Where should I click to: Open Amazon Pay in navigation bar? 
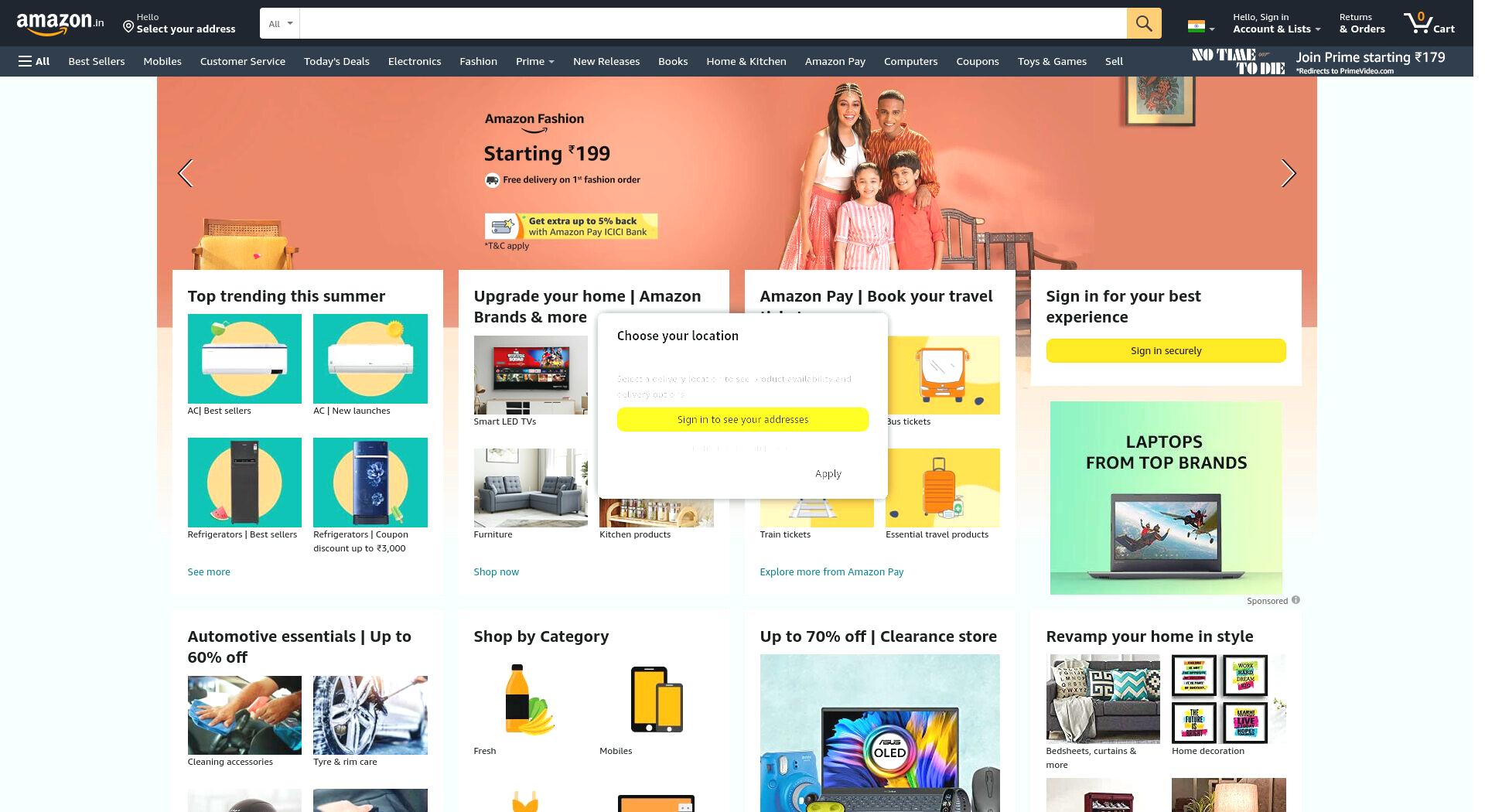(835, 61)
